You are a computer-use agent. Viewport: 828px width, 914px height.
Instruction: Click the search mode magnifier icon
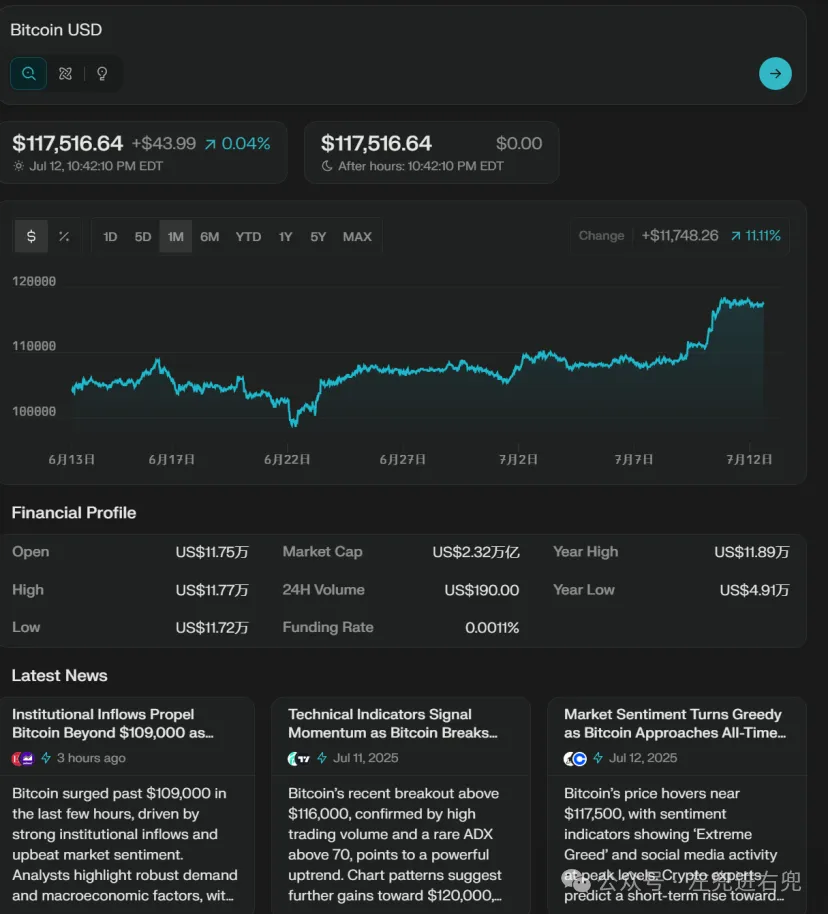pos(29,74)
